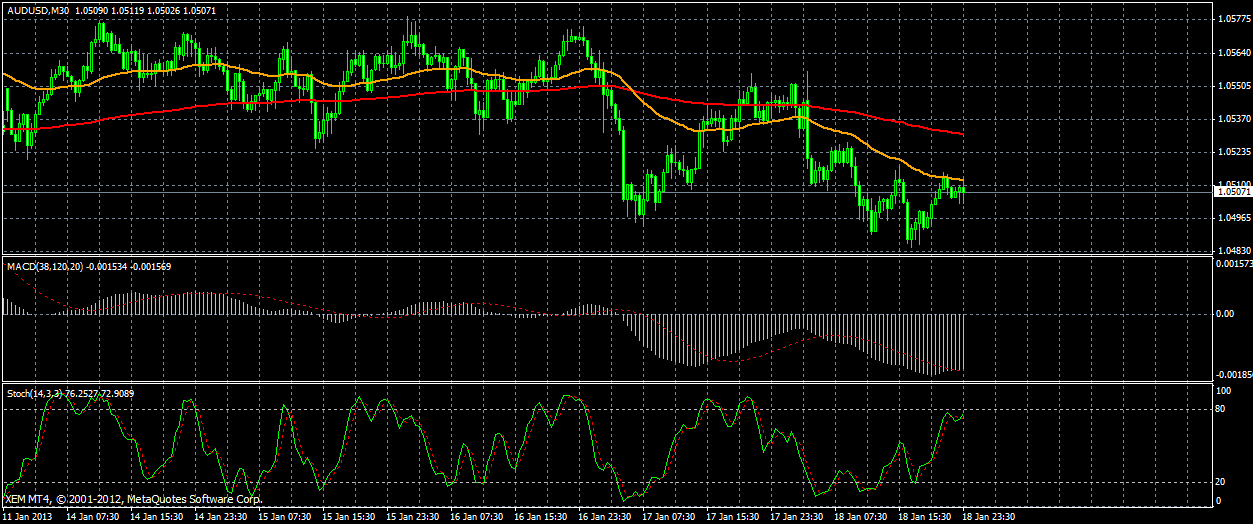Click the 16 Jan 07:30 time label
The width and height of the screenshot is (1253, 524).
click(x=478, y=516)
